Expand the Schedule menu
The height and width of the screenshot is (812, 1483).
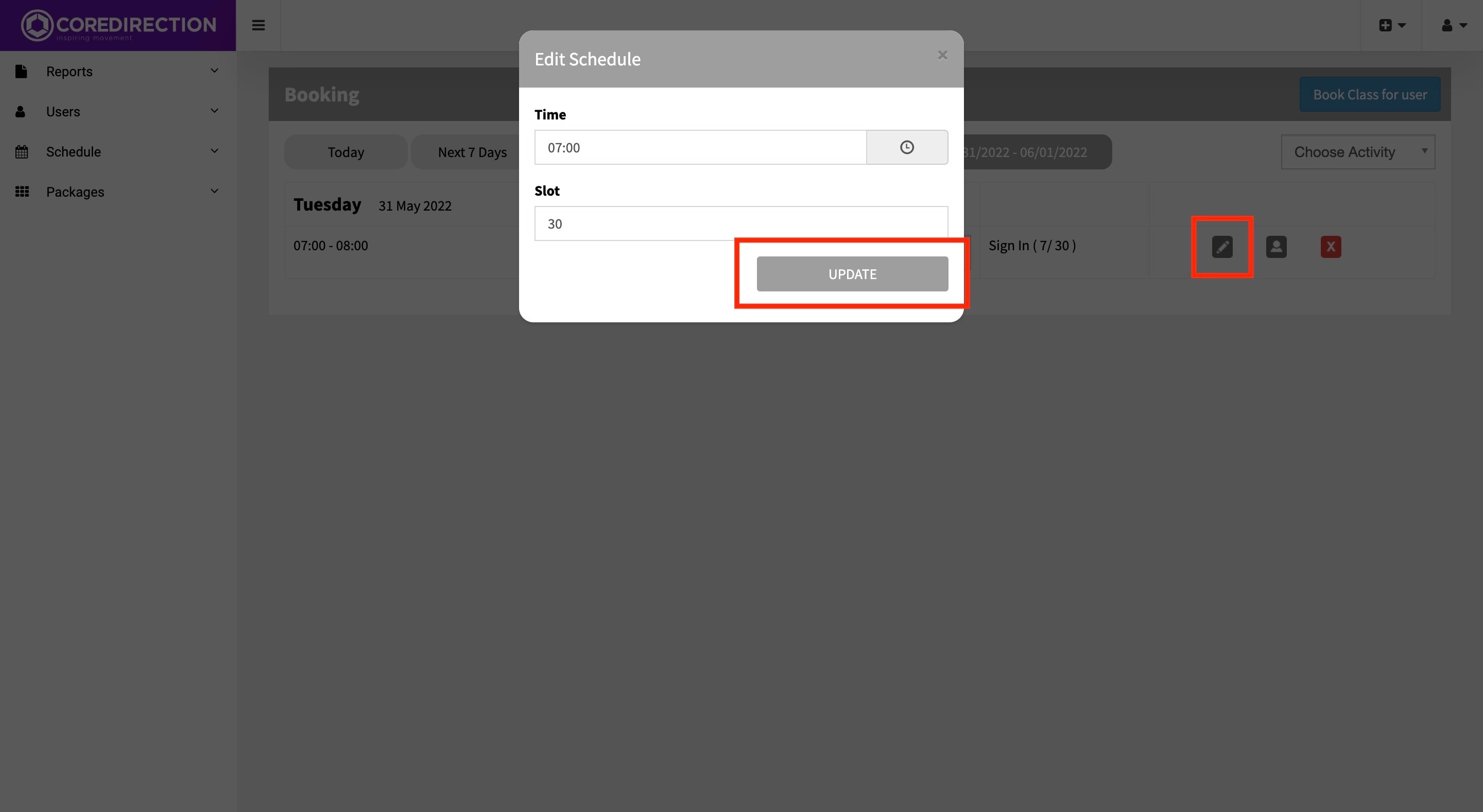click(x=118, y=151)
